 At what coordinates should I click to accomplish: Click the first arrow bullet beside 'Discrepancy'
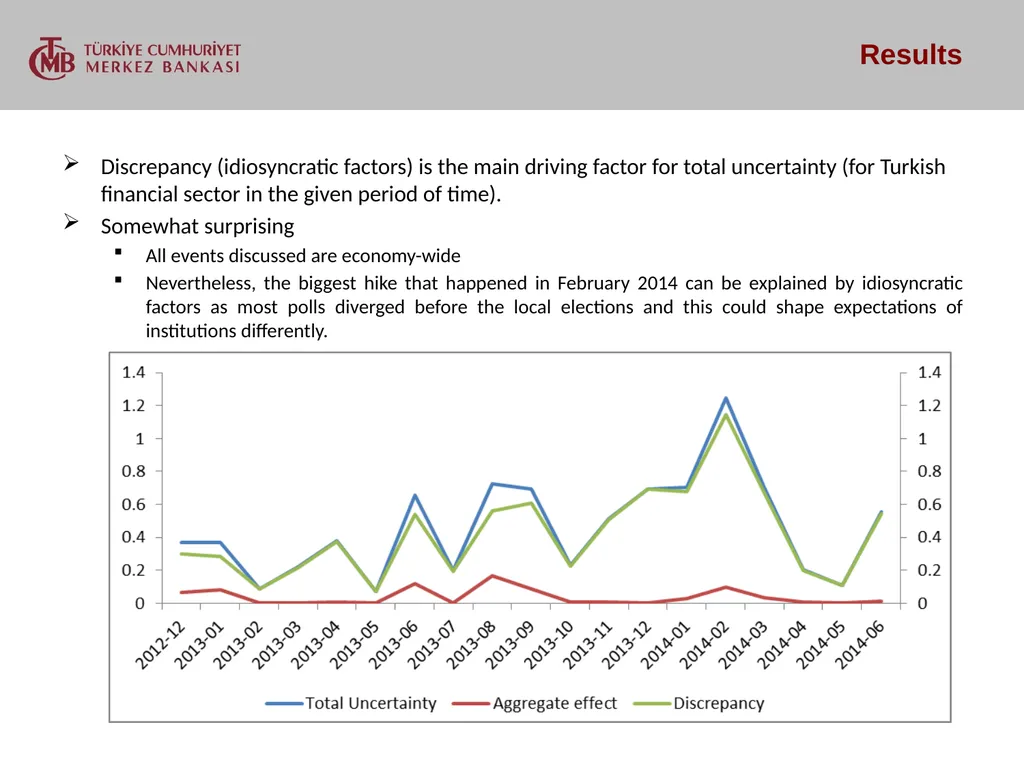pos(71,163)
